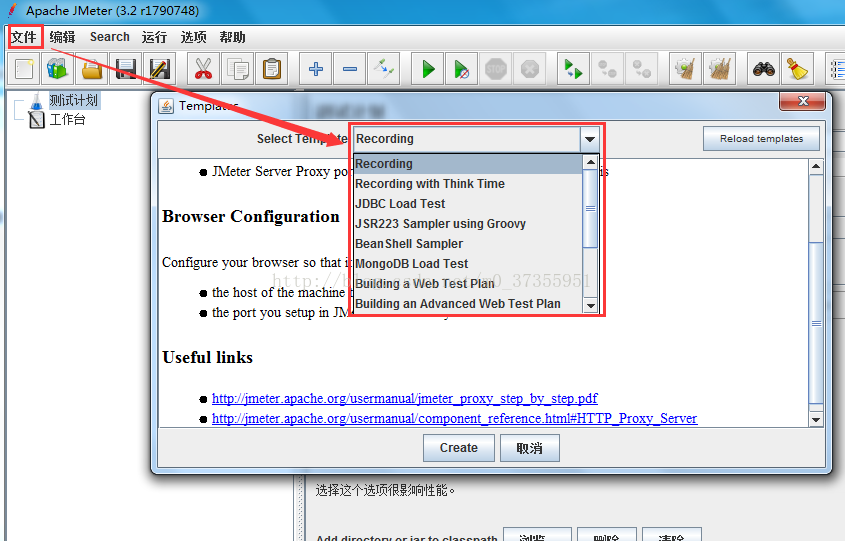This screenshot has width=845, height=541.
Task: Choose JDBC Load Test template
Action: 468,204
